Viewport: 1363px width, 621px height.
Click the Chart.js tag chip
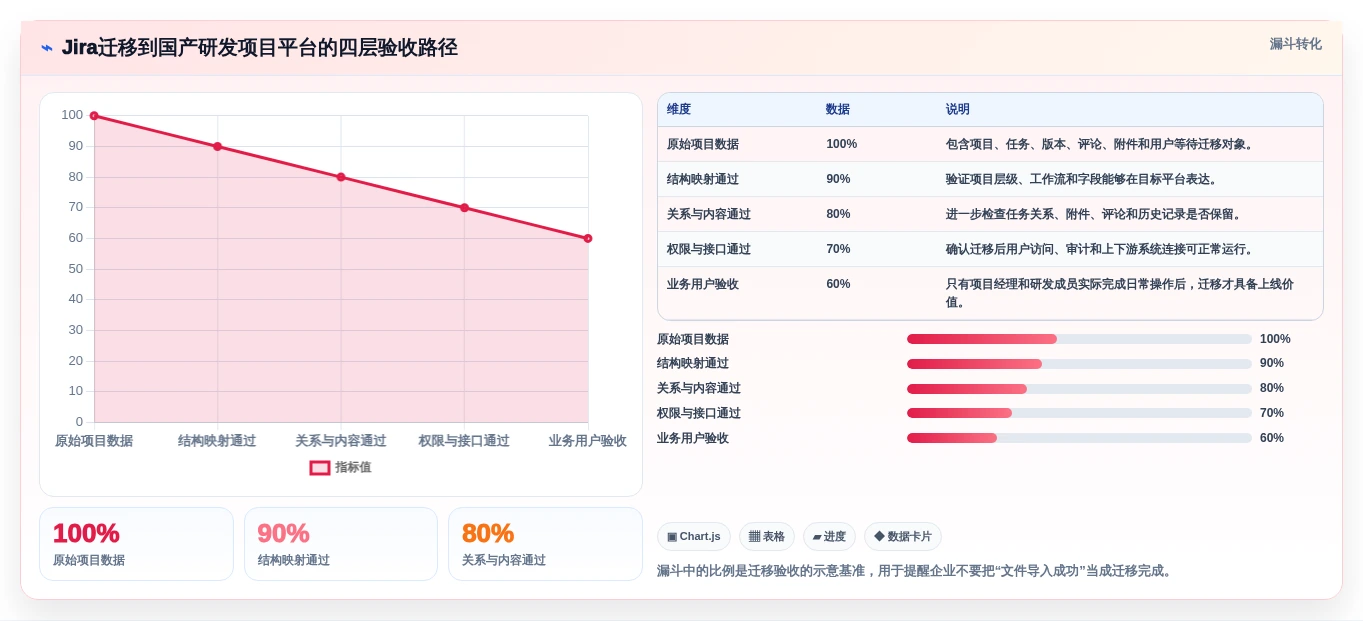[x=694, y=537]
